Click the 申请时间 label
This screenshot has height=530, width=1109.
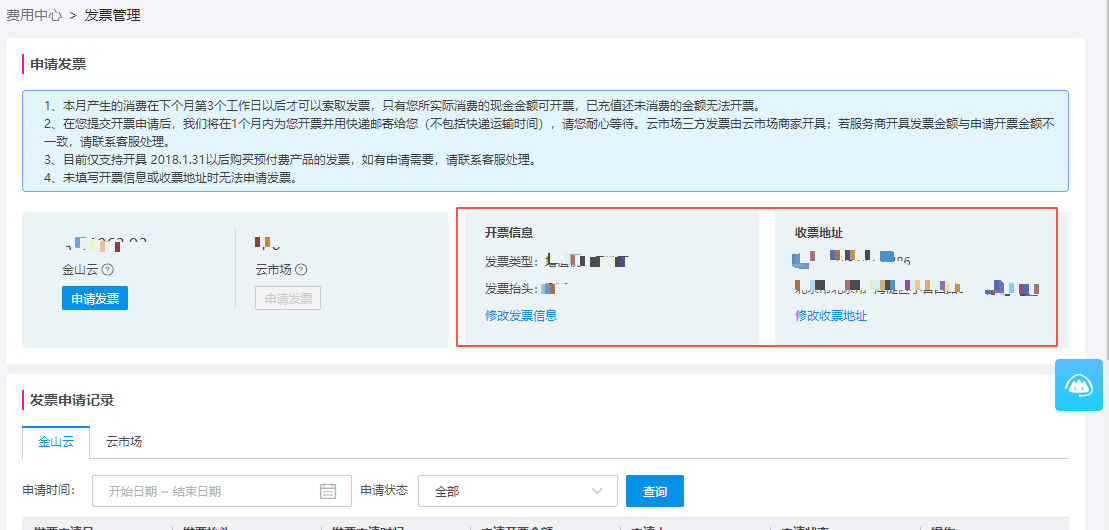49,490
